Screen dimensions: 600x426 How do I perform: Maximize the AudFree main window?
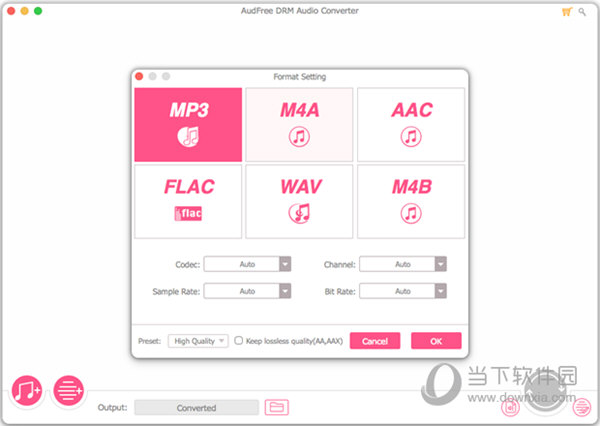click(x=38, y=11)
